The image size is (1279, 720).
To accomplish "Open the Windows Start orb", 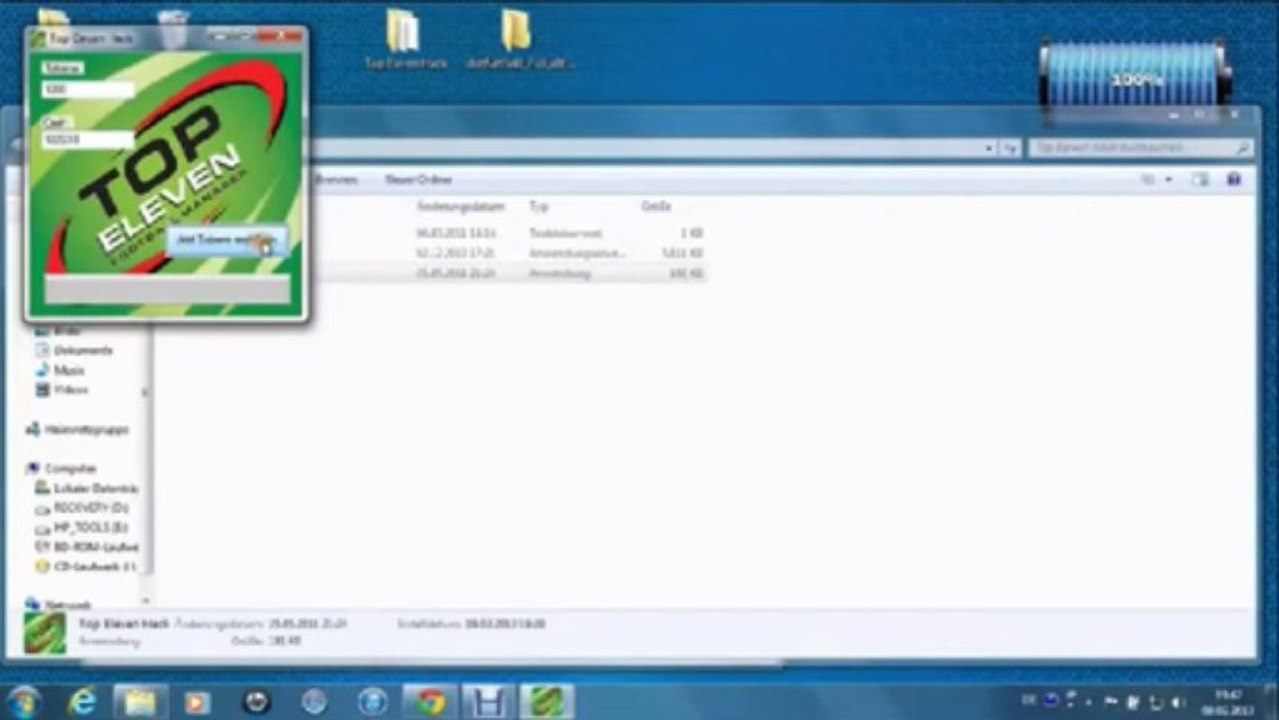I will click(x=22, y=702).
